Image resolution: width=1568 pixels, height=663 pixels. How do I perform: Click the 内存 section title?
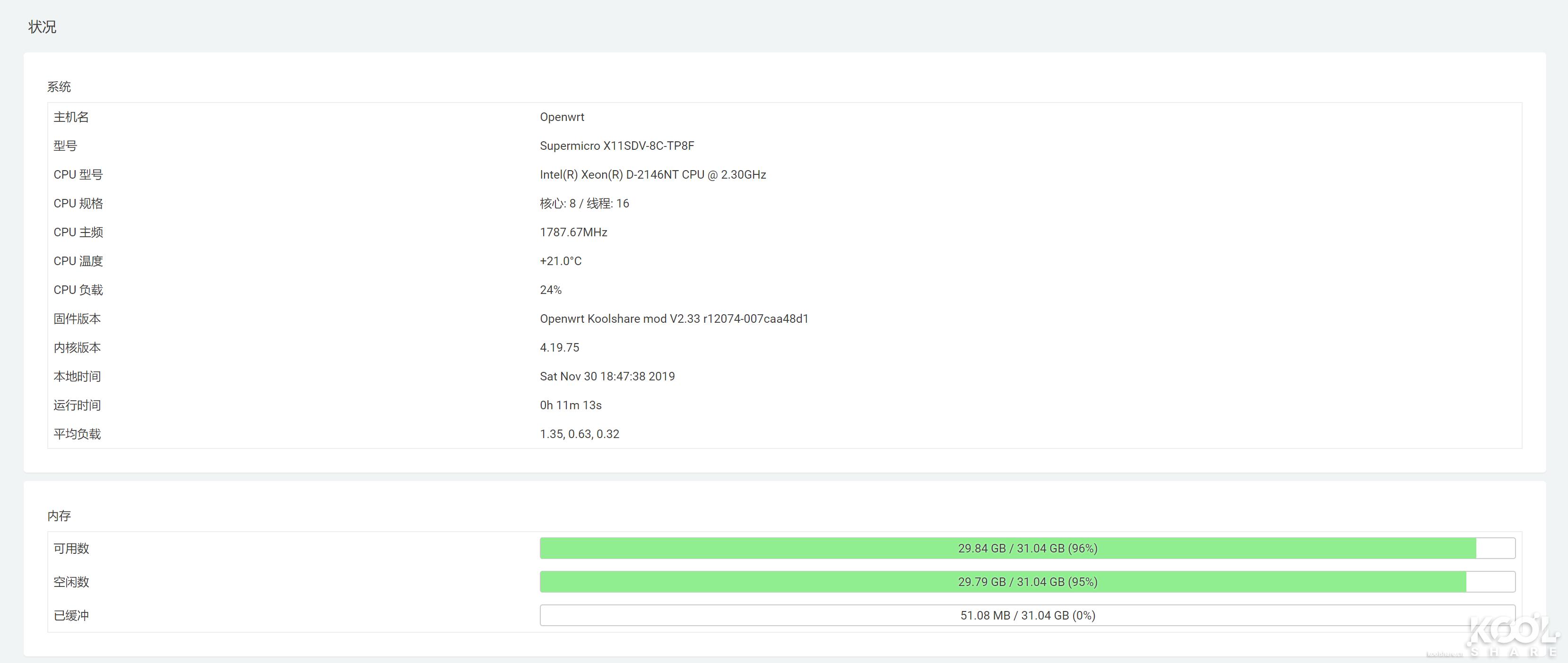59,516
